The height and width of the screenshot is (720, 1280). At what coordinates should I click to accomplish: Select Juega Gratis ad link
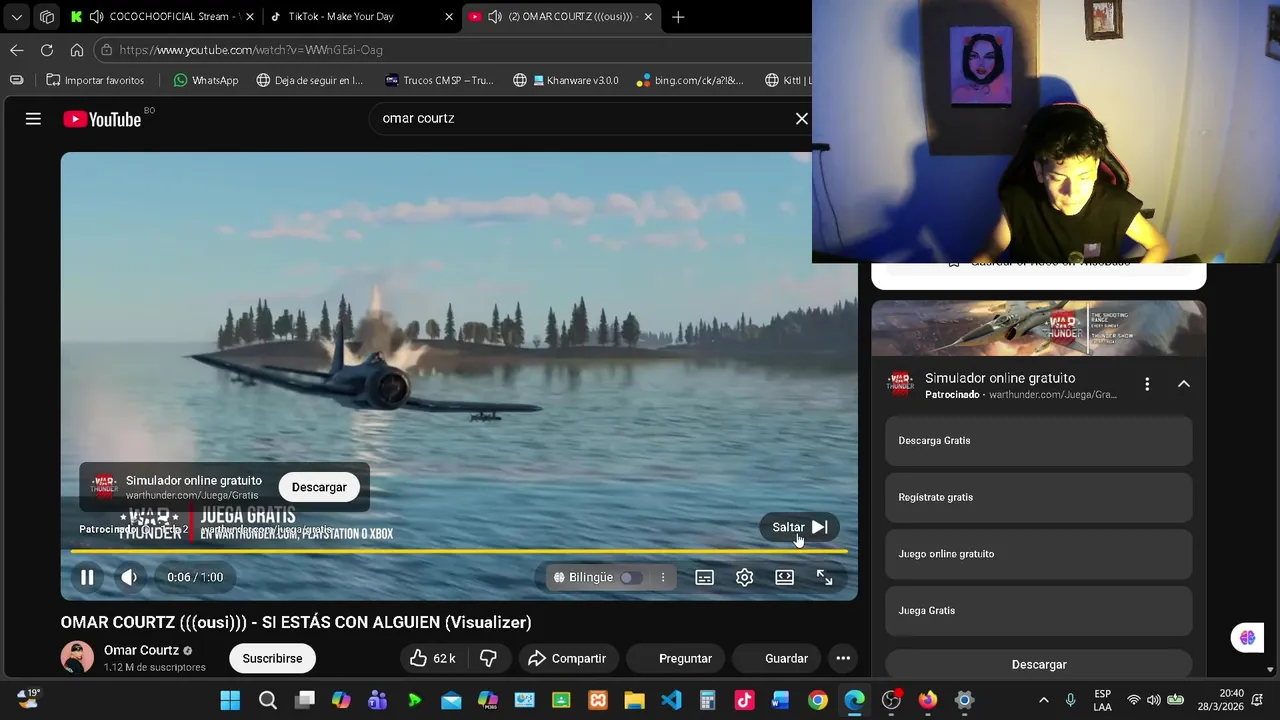click(x=1039, y=611)
